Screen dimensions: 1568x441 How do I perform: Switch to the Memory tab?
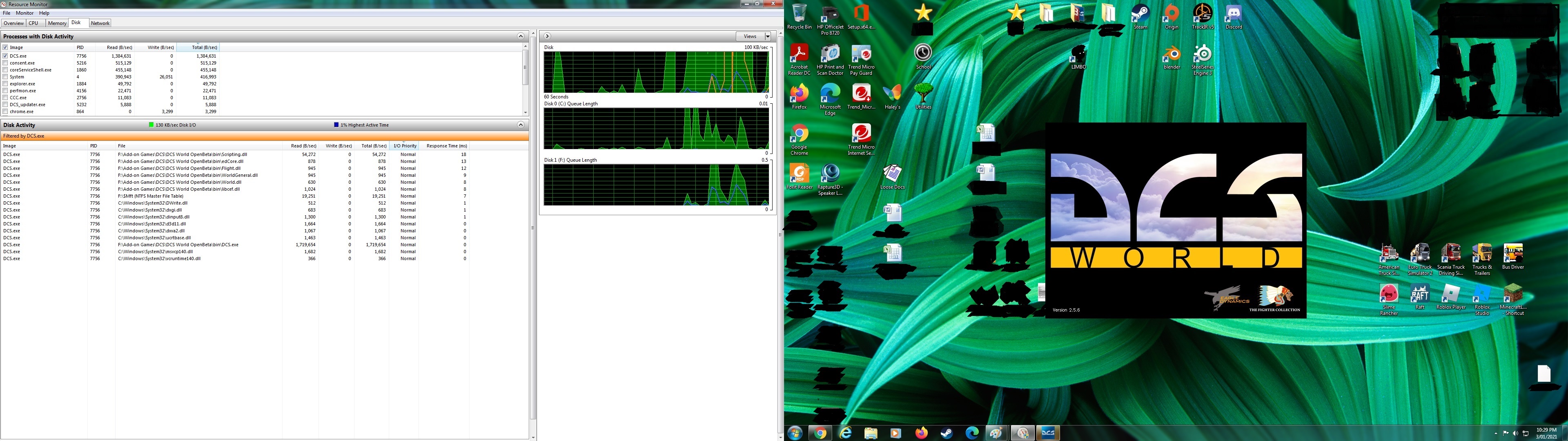(57, 23)
